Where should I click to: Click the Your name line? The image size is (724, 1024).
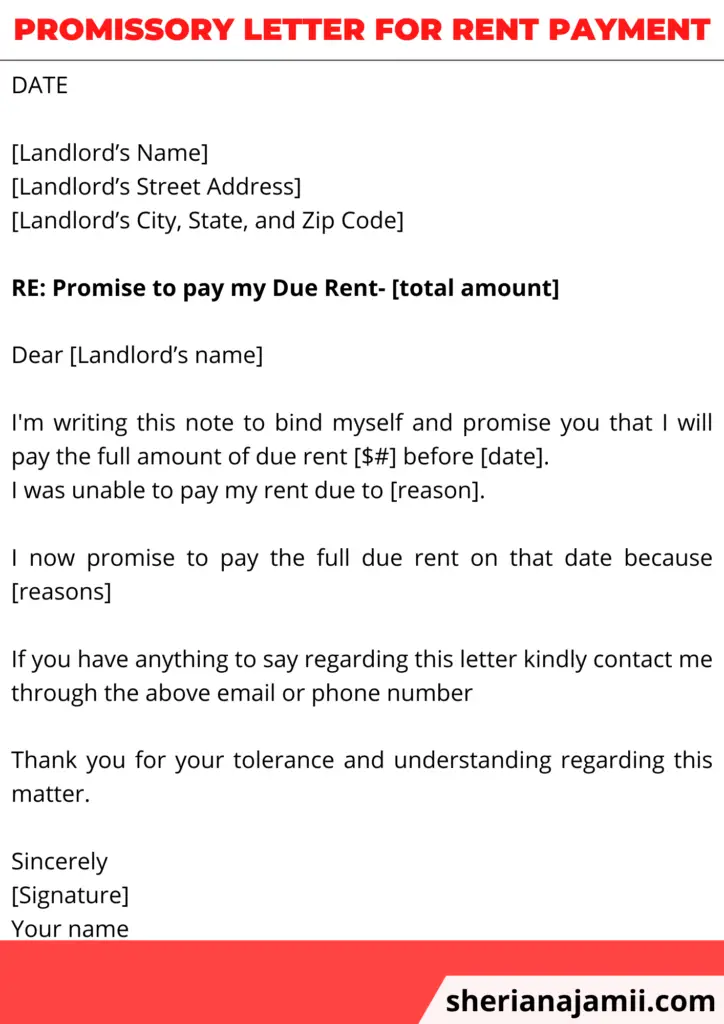click(70, 929)
